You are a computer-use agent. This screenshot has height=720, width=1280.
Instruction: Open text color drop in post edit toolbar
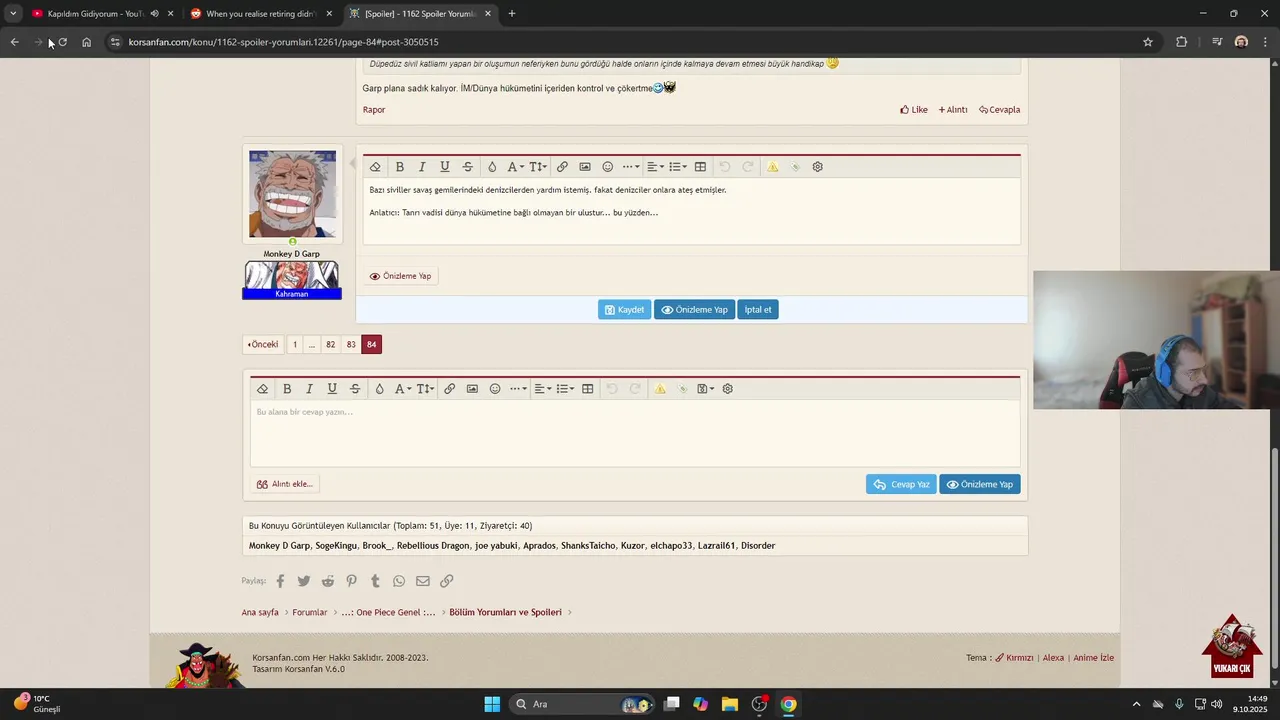[491, 167]
